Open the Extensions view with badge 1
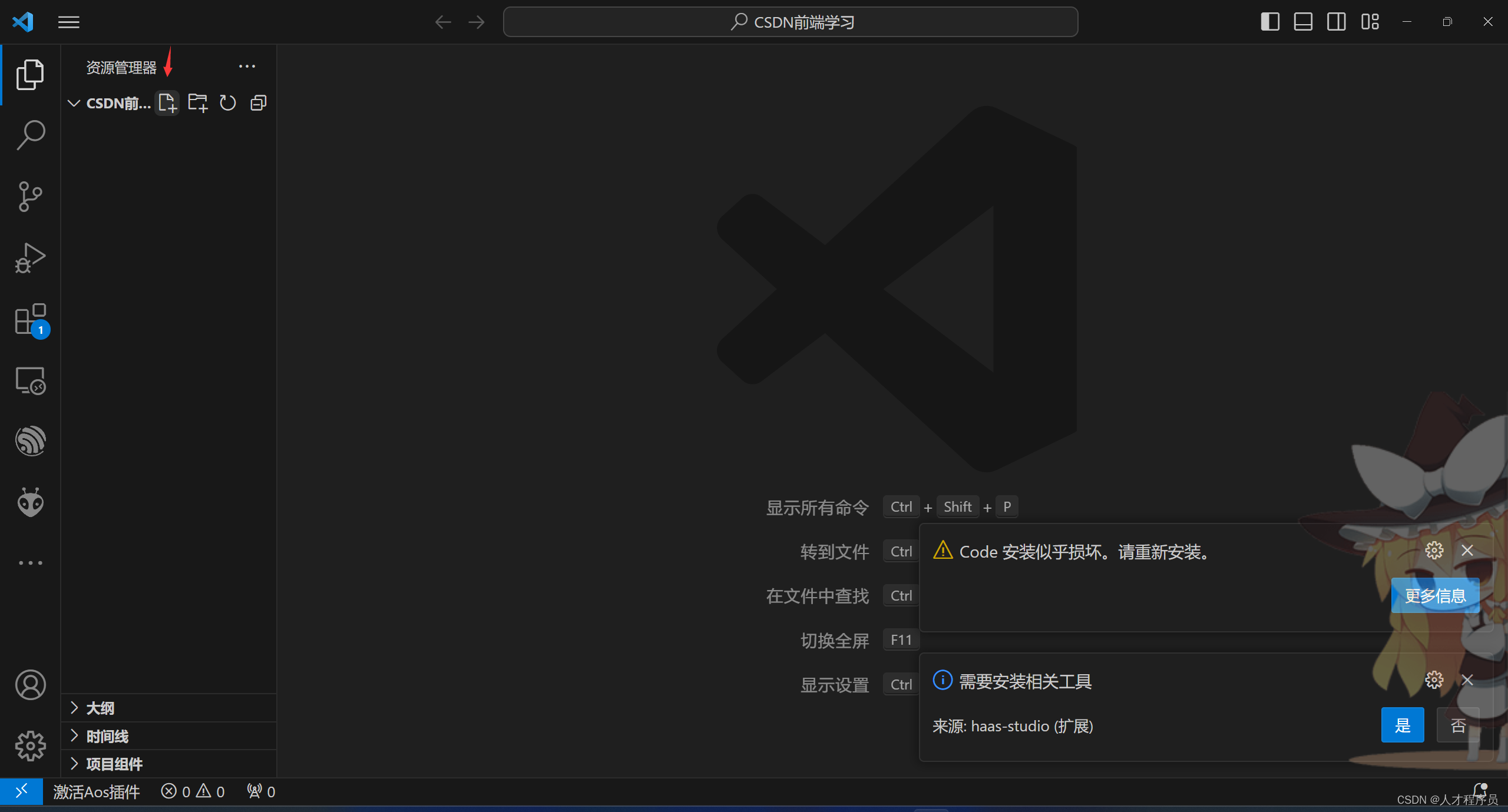The image size is (1508, 812). pos(29,320)
